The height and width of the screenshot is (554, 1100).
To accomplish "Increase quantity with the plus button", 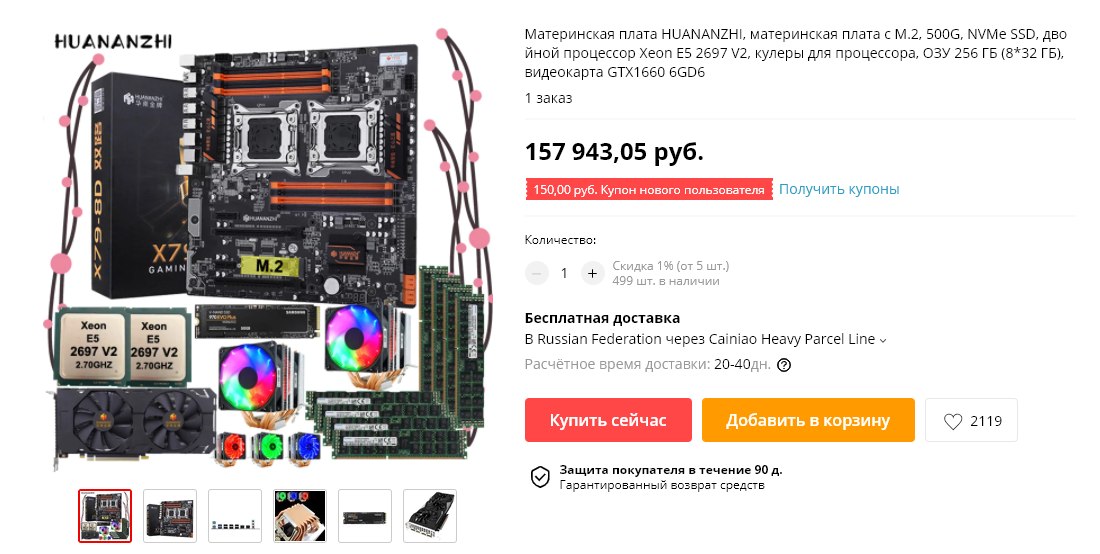I will tap(592, 273).
